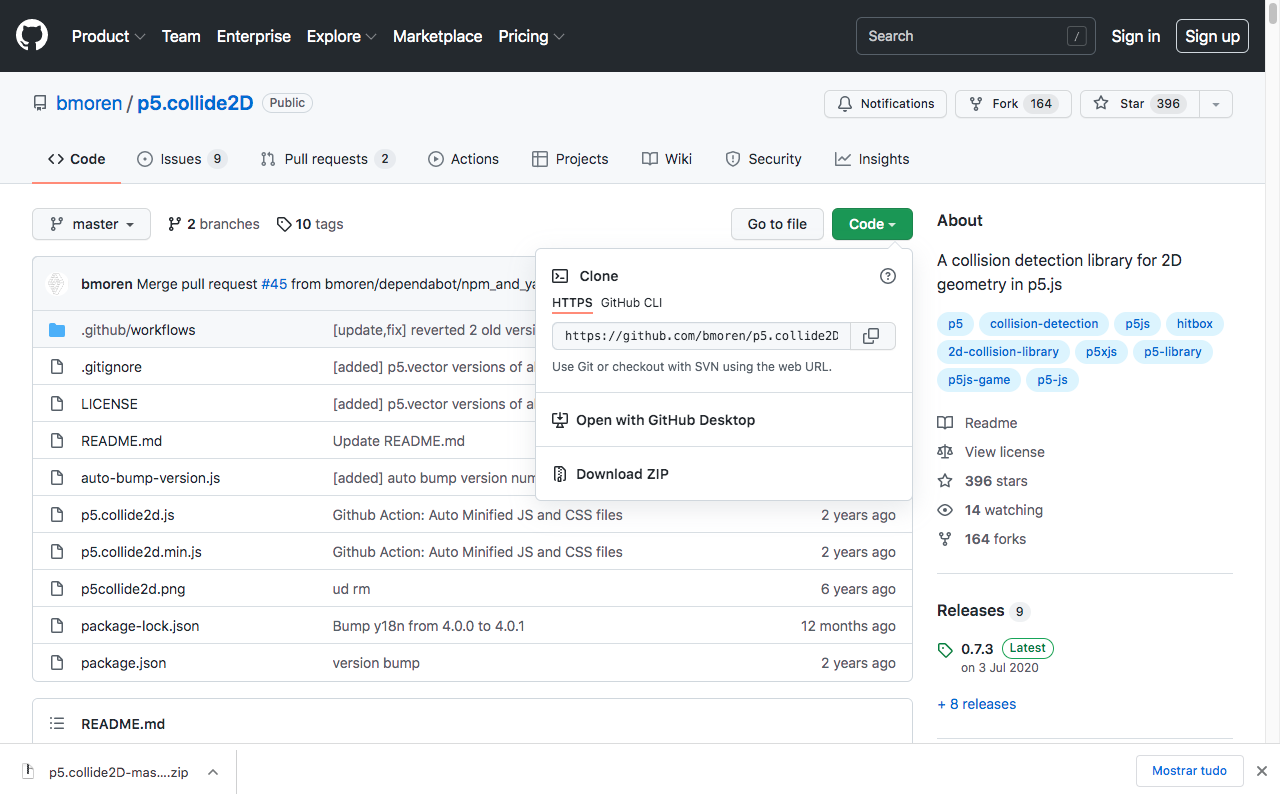Open the LICENSE file

[109, 404]
